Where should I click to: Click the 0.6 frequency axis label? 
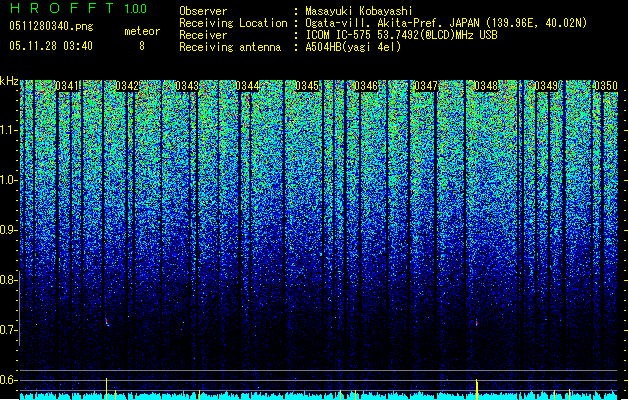[8, 380]
